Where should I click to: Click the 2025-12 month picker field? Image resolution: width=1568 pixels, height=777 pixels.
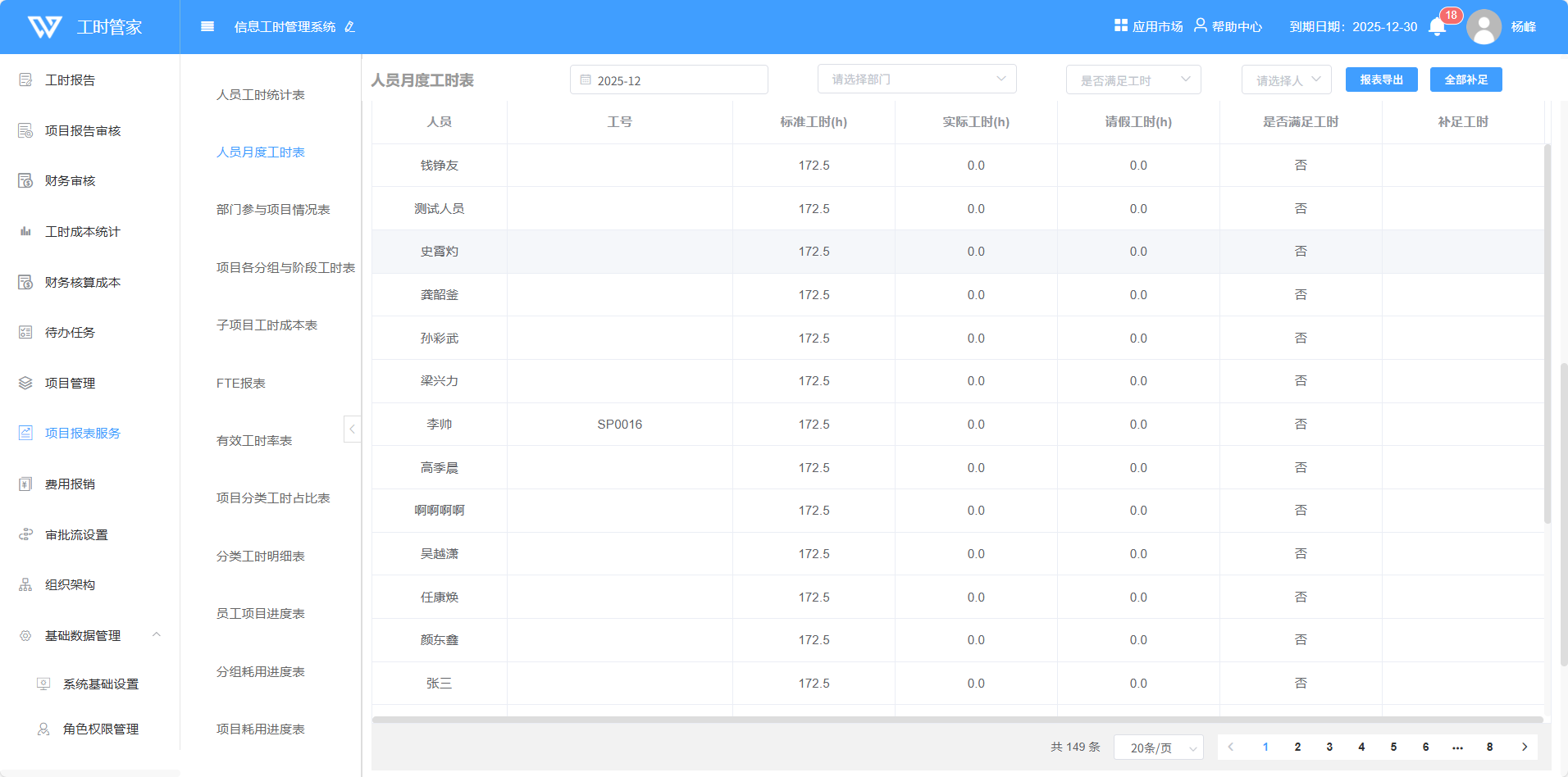click(668, 80)
